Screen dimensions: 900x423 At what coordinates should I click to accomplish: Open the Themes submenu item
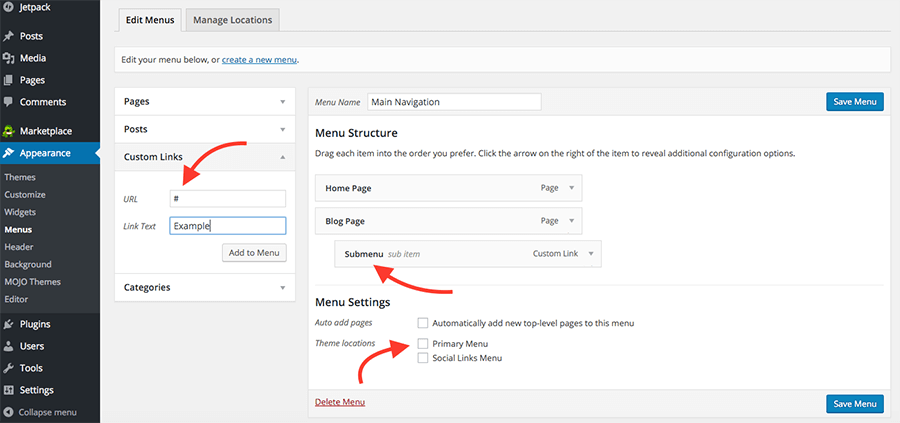pos(20,177)
